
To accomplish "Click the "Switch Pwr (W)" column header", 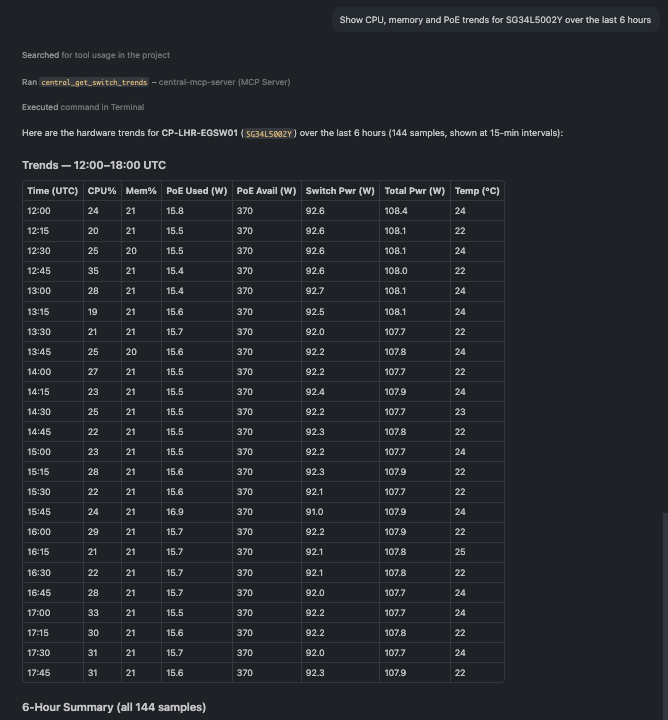I will click(340, 191).
